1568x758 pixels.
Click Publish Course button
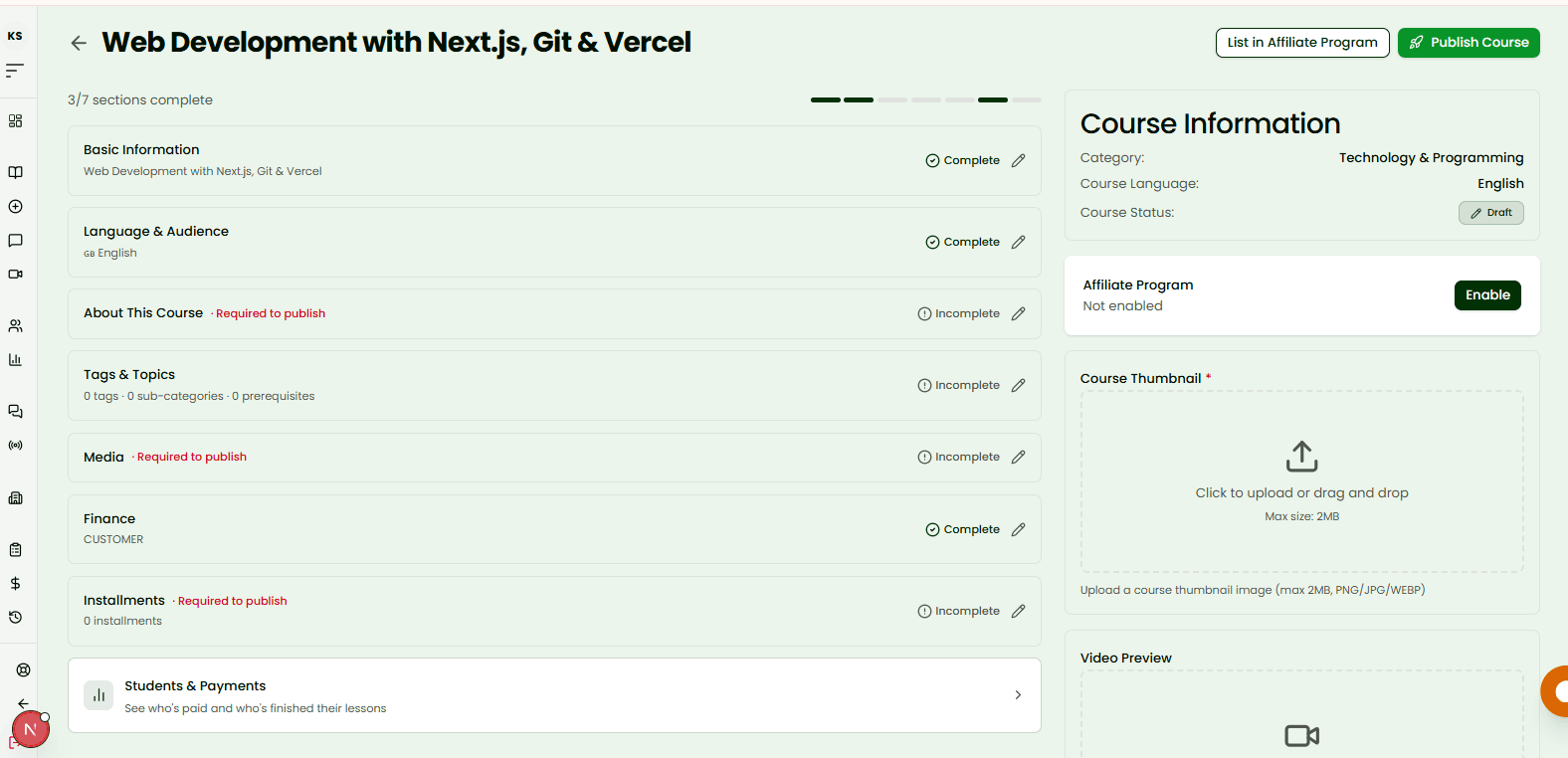(1469, 43)
